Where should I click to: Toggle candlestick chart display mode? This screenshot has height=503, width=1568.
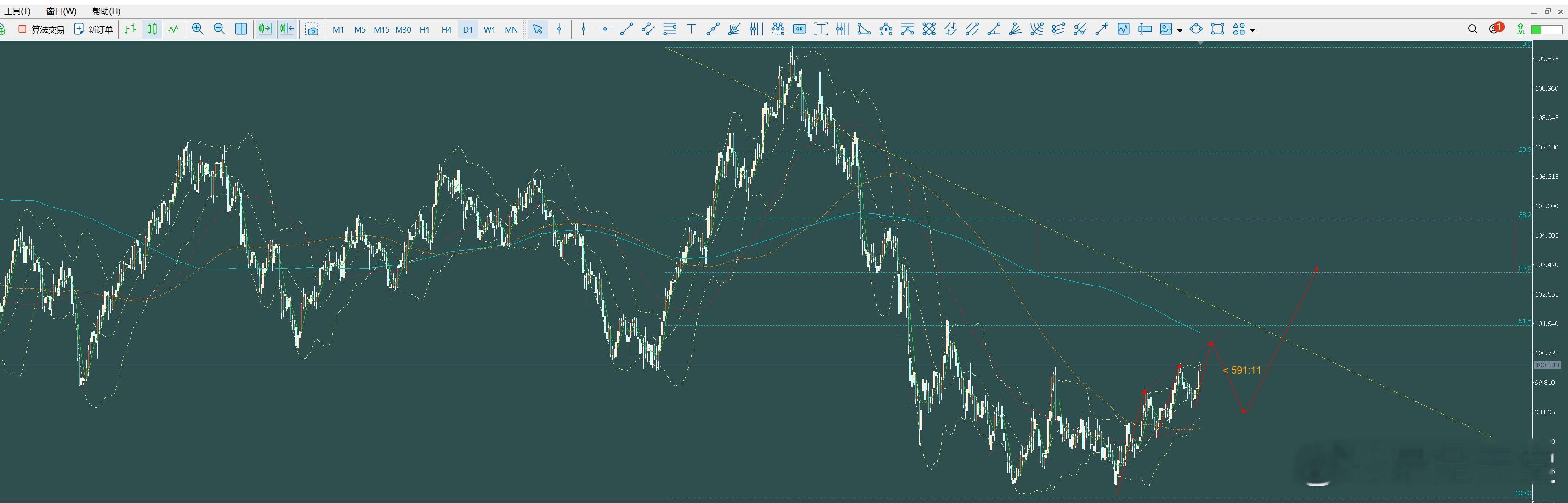(x=152, y=29)
